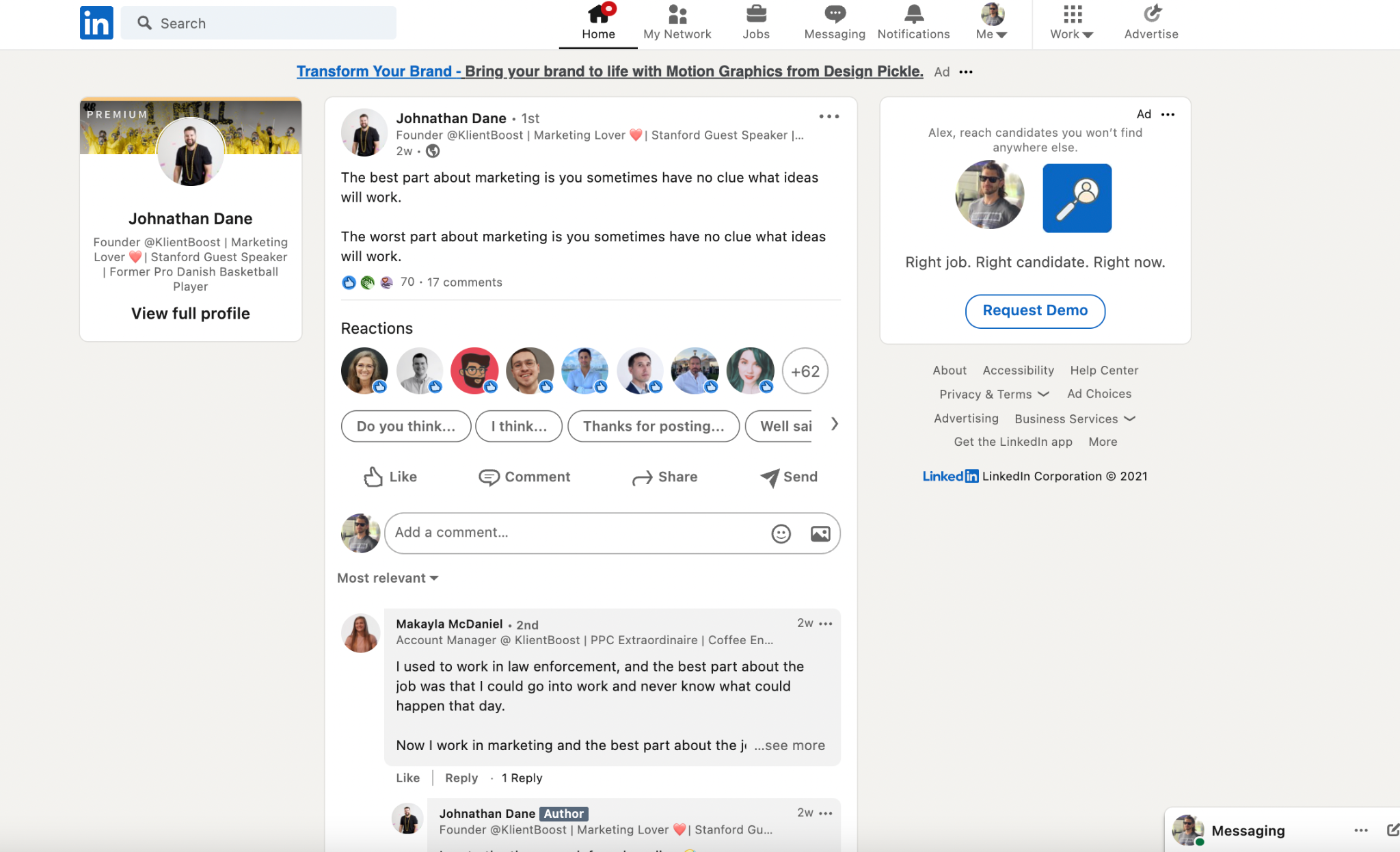Viewport: 1400px width, 852px height.
Task: Expand Most relevant sort dropdown
Action: tap(388, 578)
